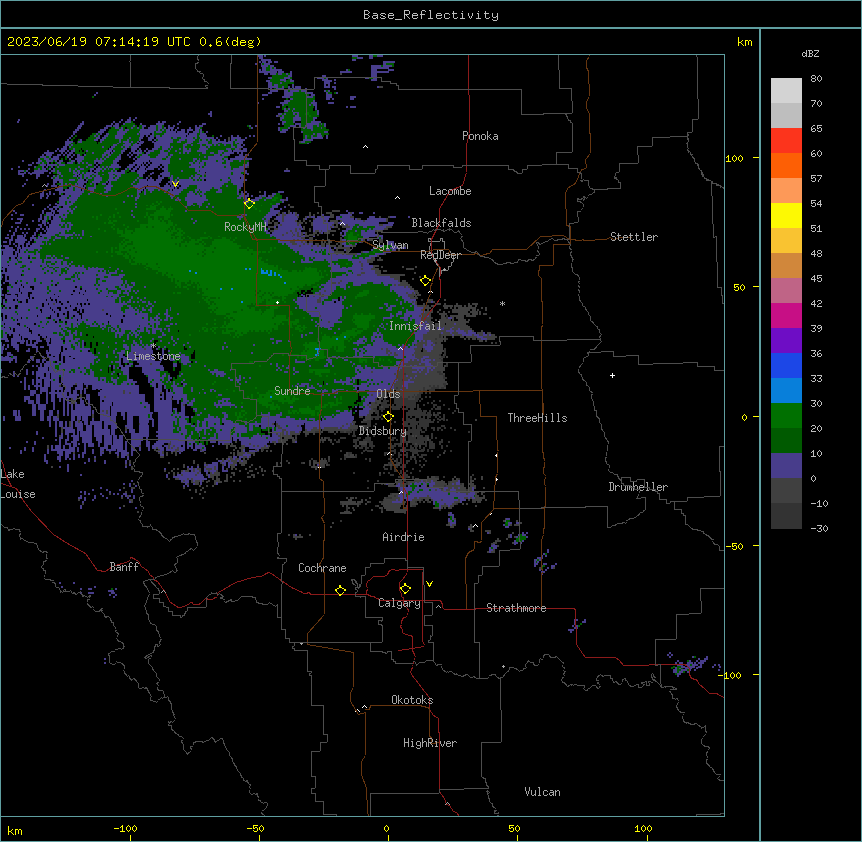Click the white plus marker west of Drumheller area
862x842 pixels.
pos(612,375)
